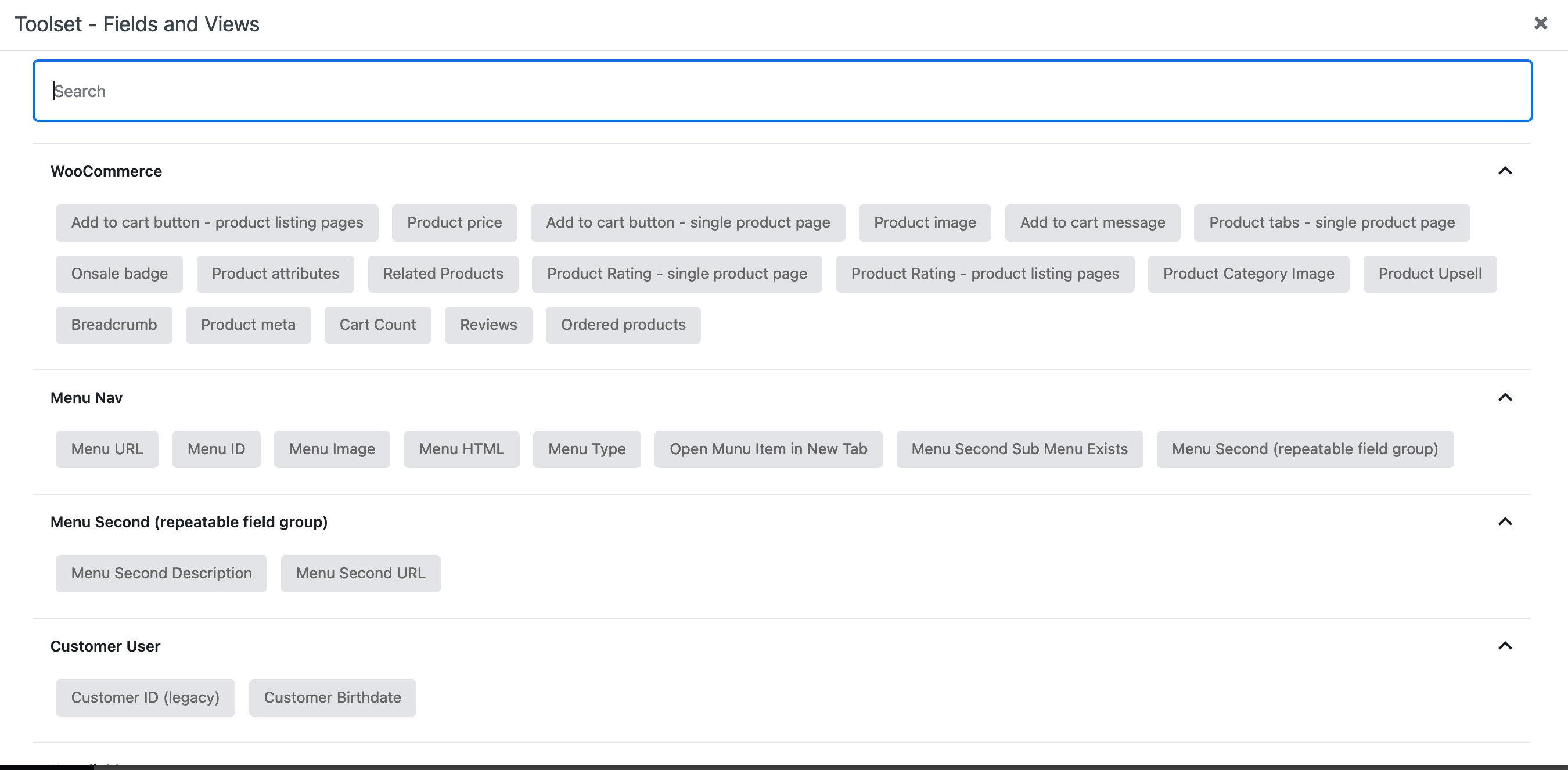
Task: Choose the Ordered products field
Action: tap(623, 325)
